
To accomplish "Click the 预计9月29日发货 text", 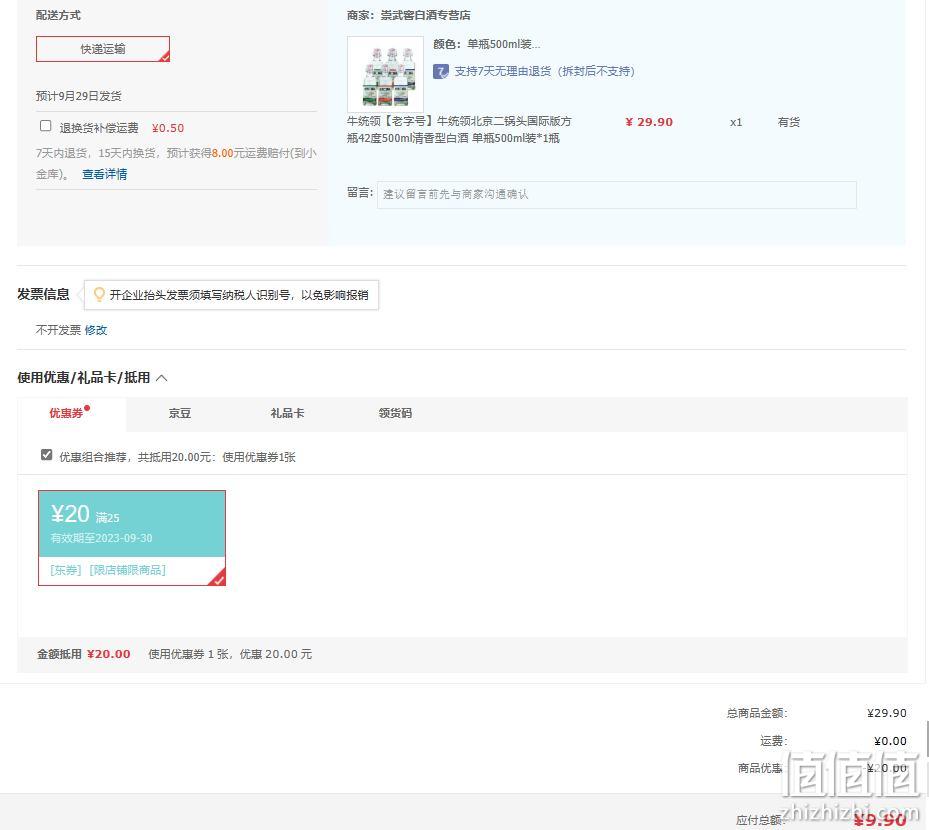I will pos(79,96).
